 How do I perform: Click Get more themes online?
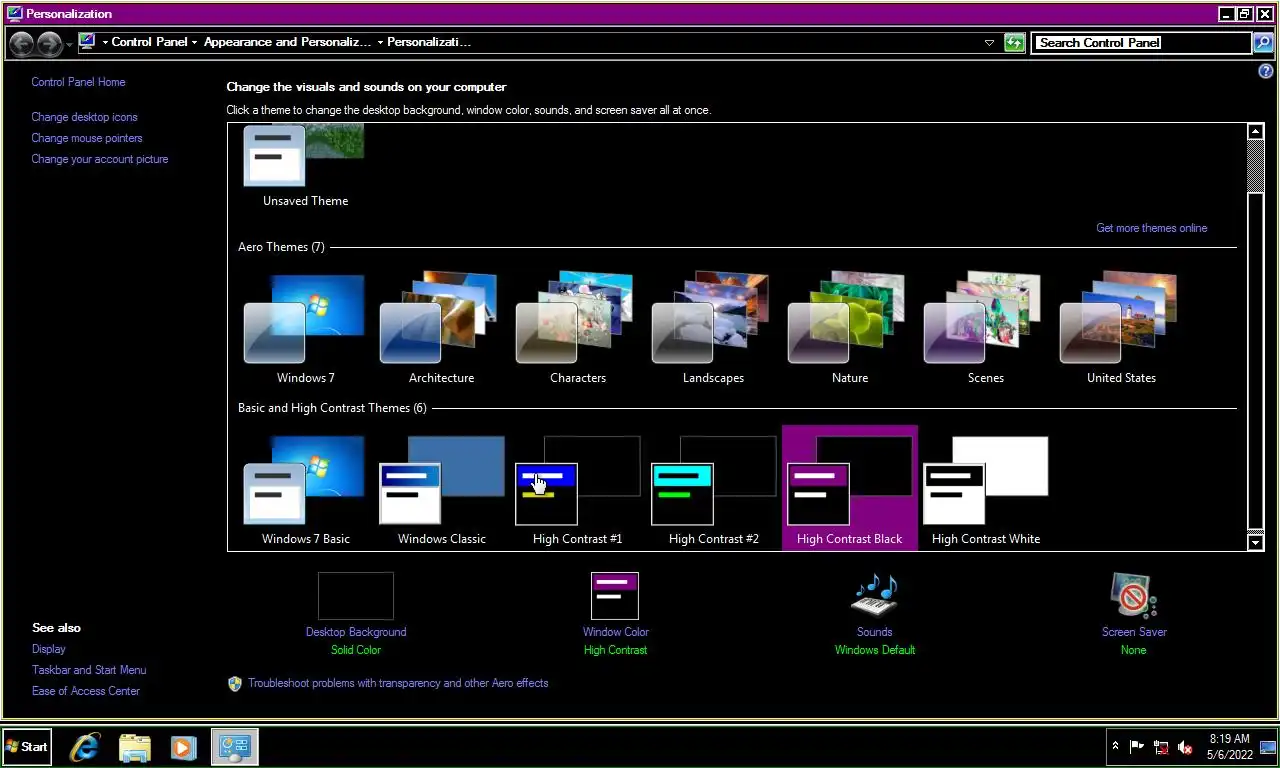[x=1151, y=228]
